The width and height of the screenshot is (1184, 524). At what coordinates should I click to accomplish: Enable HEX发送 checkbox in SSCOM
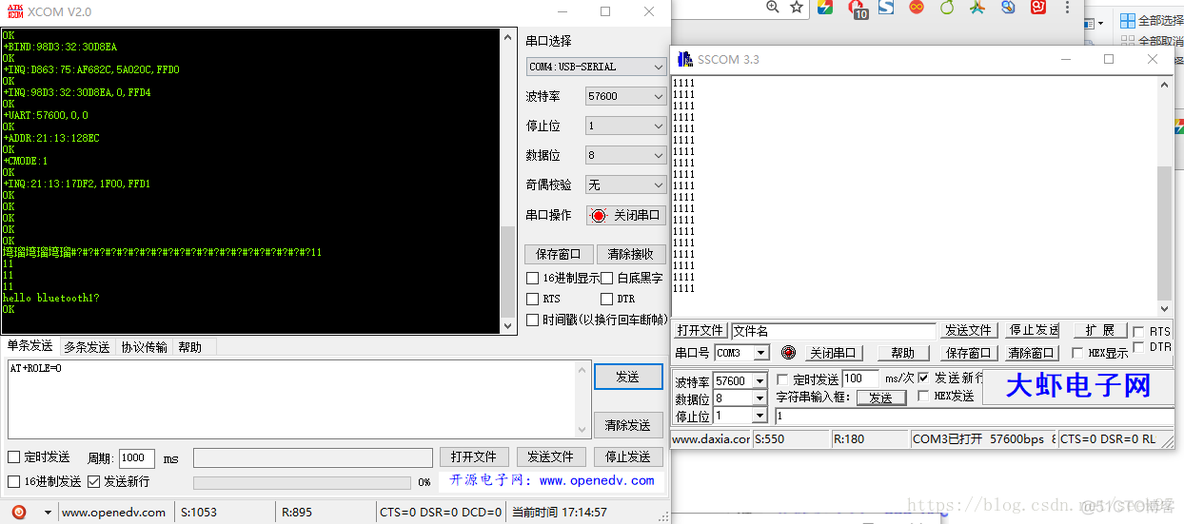[x=923, y=396]
